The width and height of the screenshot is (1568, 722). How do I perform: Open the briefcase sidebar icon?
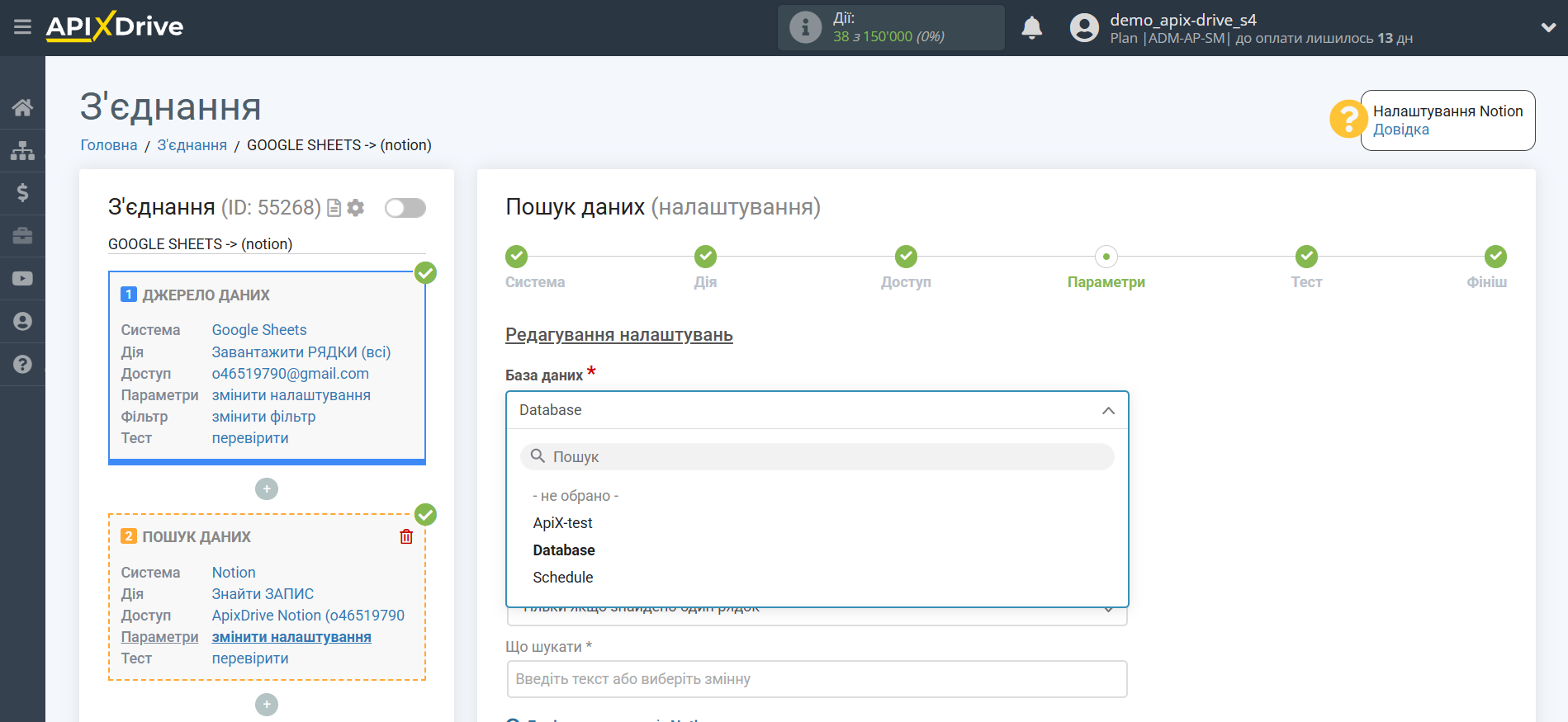22,236
